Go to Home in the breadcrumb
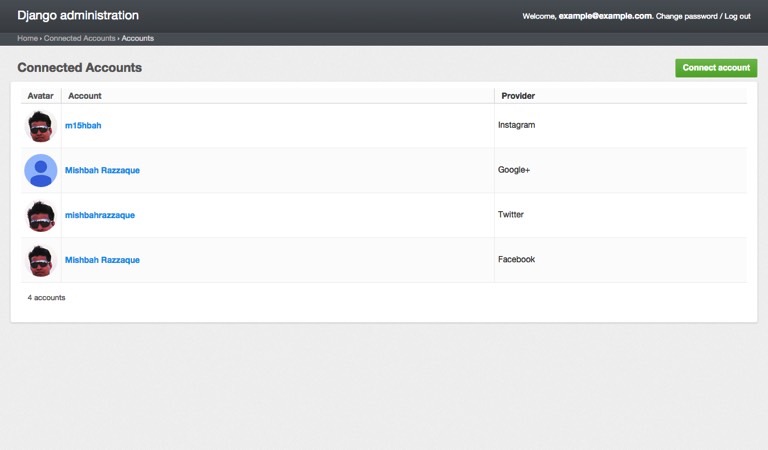The height and width of the screenshot is (450, 768). tap(27, 38)
